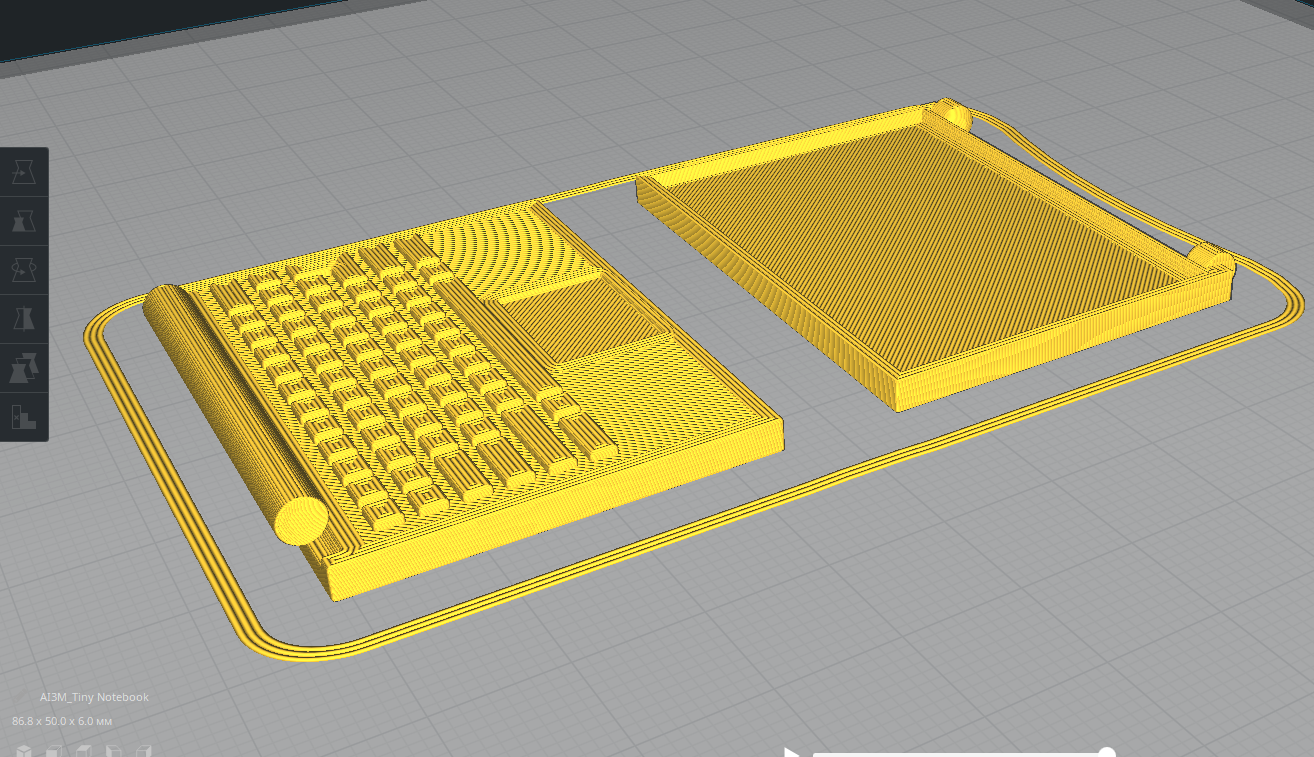
Task: Select the screen lid half of the model
Action: 937,257
